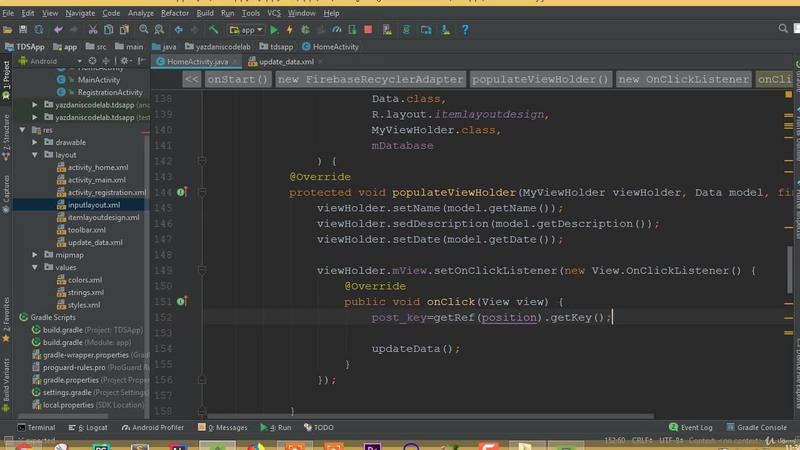The height and width of the screenshot is (450, 800).
Task: Sync project with Gradle files icon
Action: (x=406, y=30)
